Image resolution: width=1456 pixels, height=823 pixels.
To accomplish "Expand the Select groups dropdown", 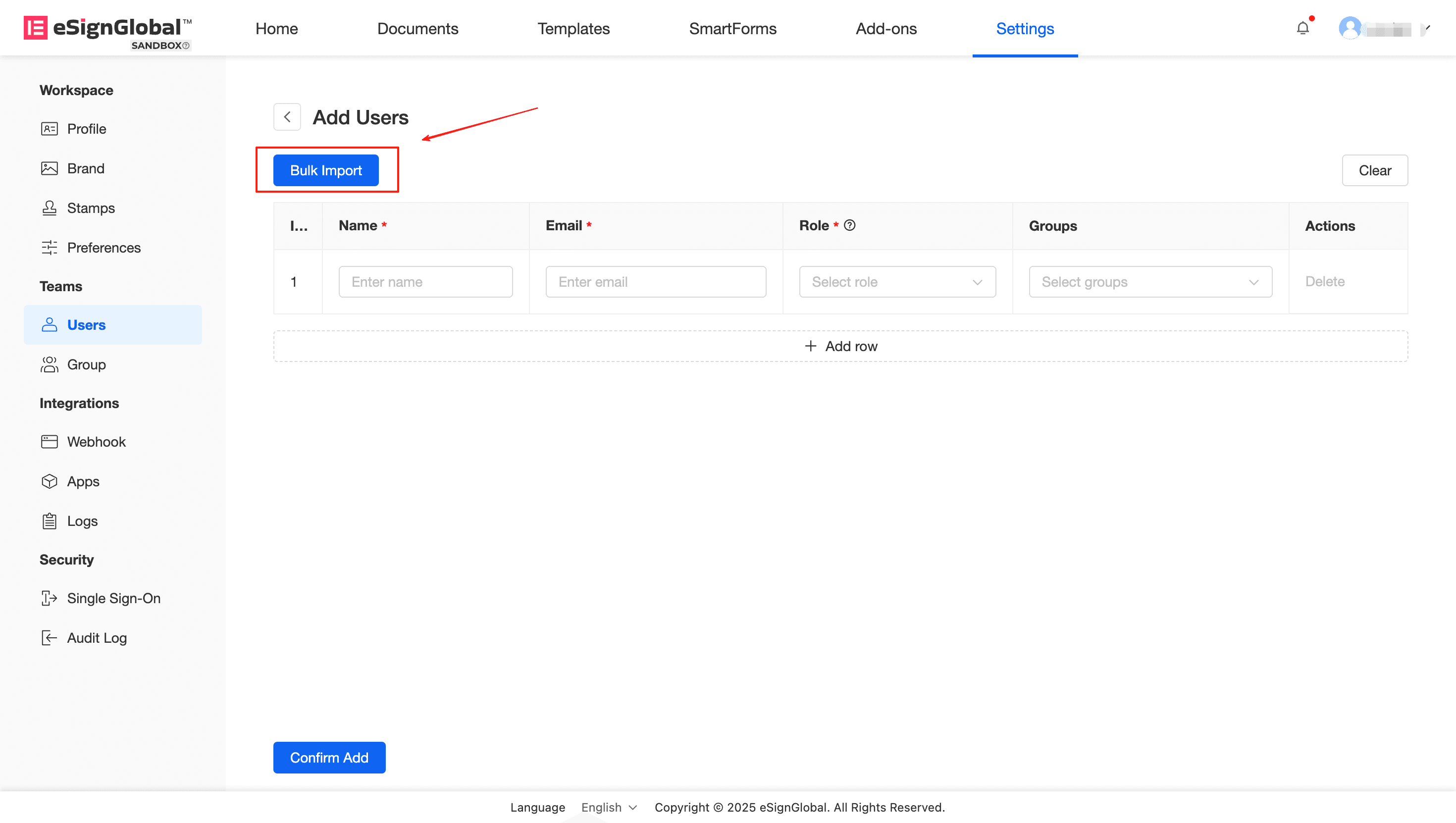I will pos(1149,281).
